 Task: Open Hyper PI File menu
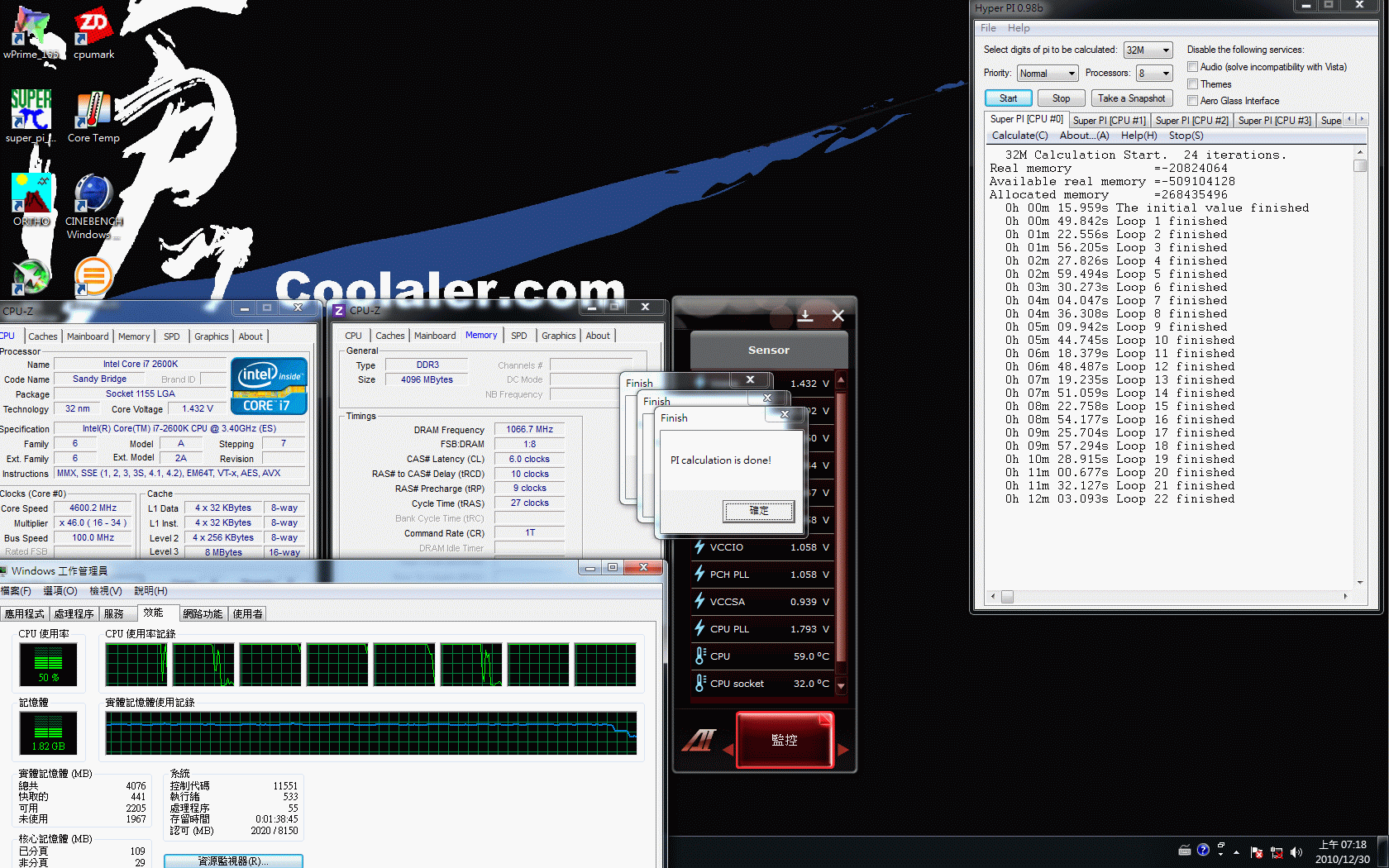pos(988,28)
